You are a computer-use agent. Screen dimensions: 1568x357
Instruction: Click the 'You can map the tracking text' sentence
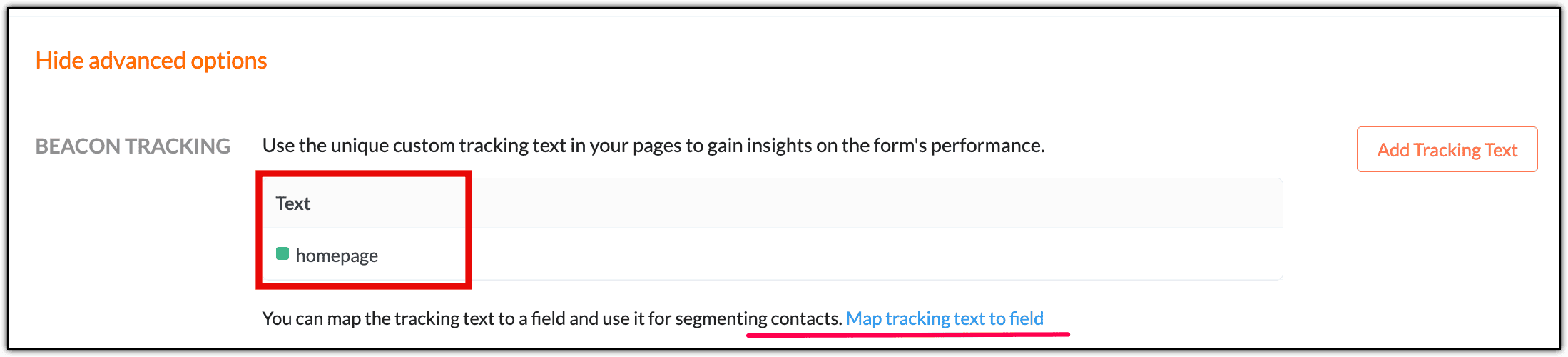pyautogui.click(x=551, y=318)
